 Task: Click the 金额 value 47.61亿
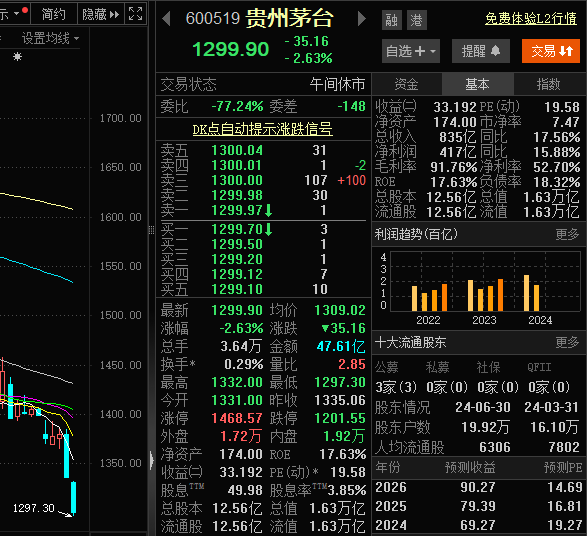pyautogui.click(x=341, y=346)
